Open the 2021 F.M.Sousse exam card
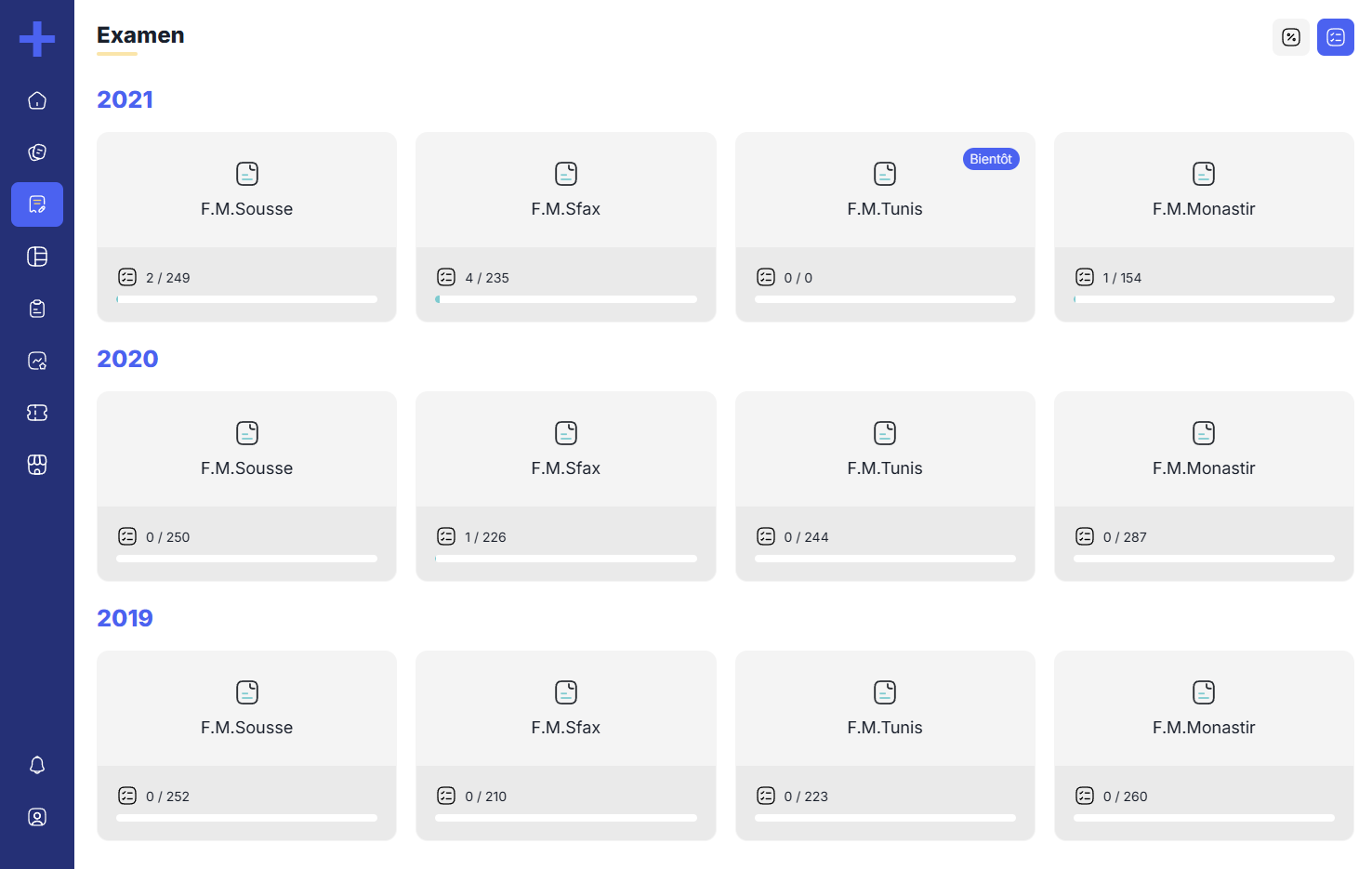The height and width of the screenshot is (869, 1372). click(246, 209)
